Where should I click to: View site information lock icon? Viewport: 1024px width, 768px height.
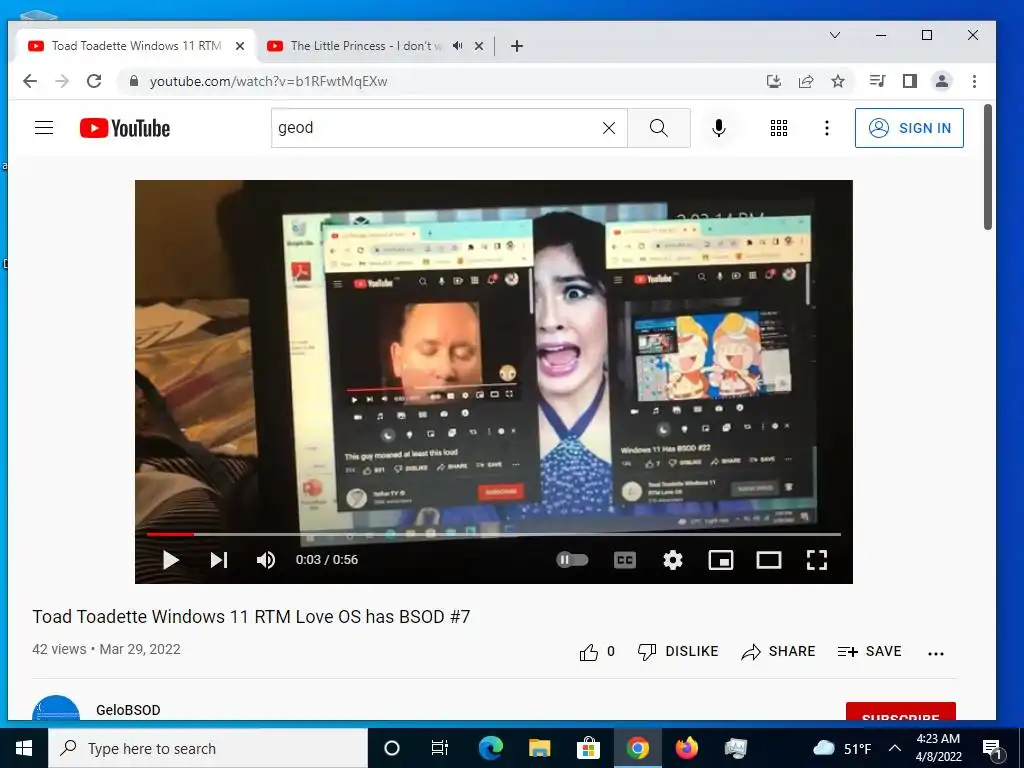(x=134, y=81)
